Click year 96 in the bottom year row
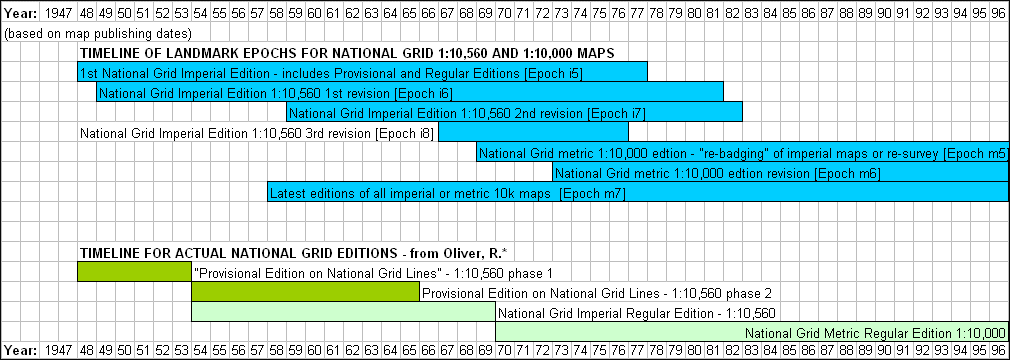The image size is (1010, 360). click(x=999, y=351)
